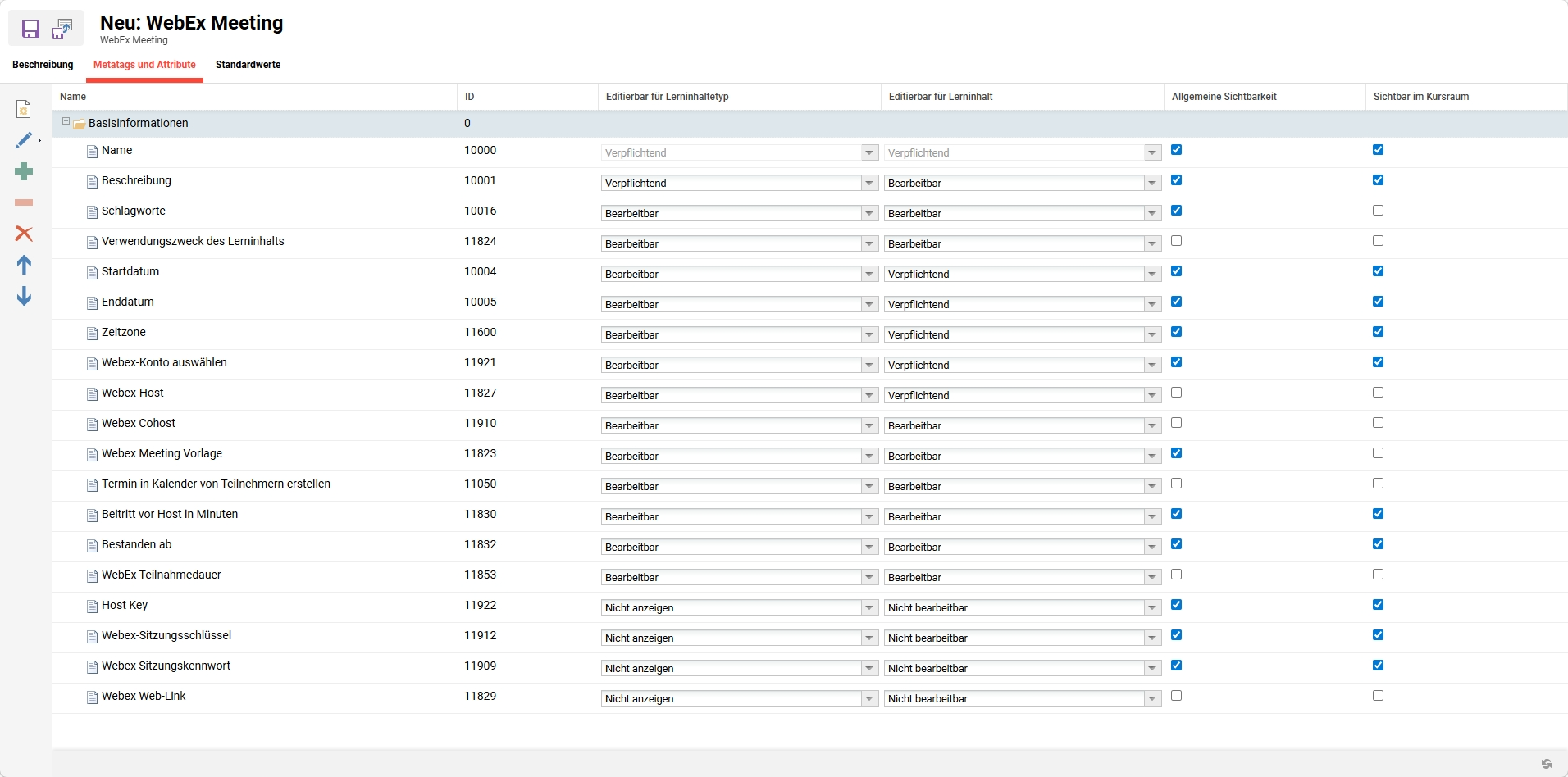Viewport: 1568px width, 777px height.
Task: Click the pencil edit icon
Action: 24,140
